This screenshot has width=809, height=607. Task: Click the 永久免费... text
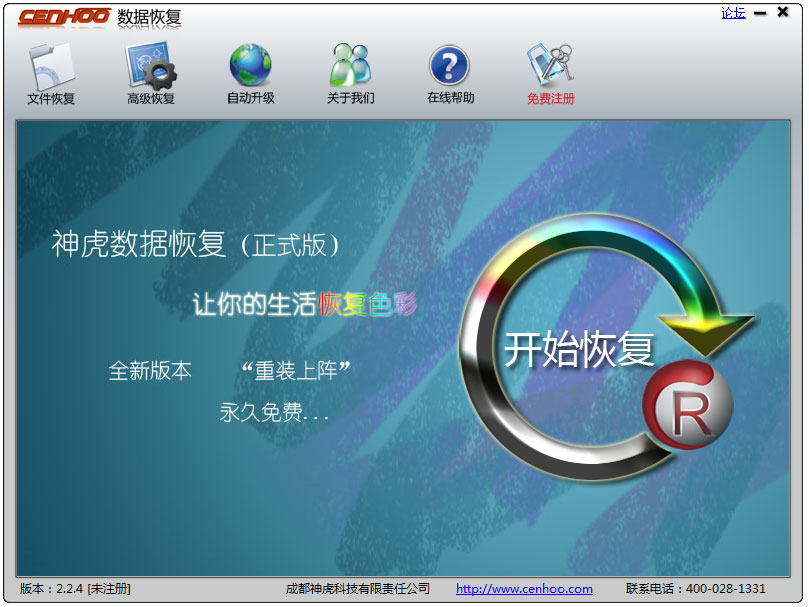pos(273,412)
